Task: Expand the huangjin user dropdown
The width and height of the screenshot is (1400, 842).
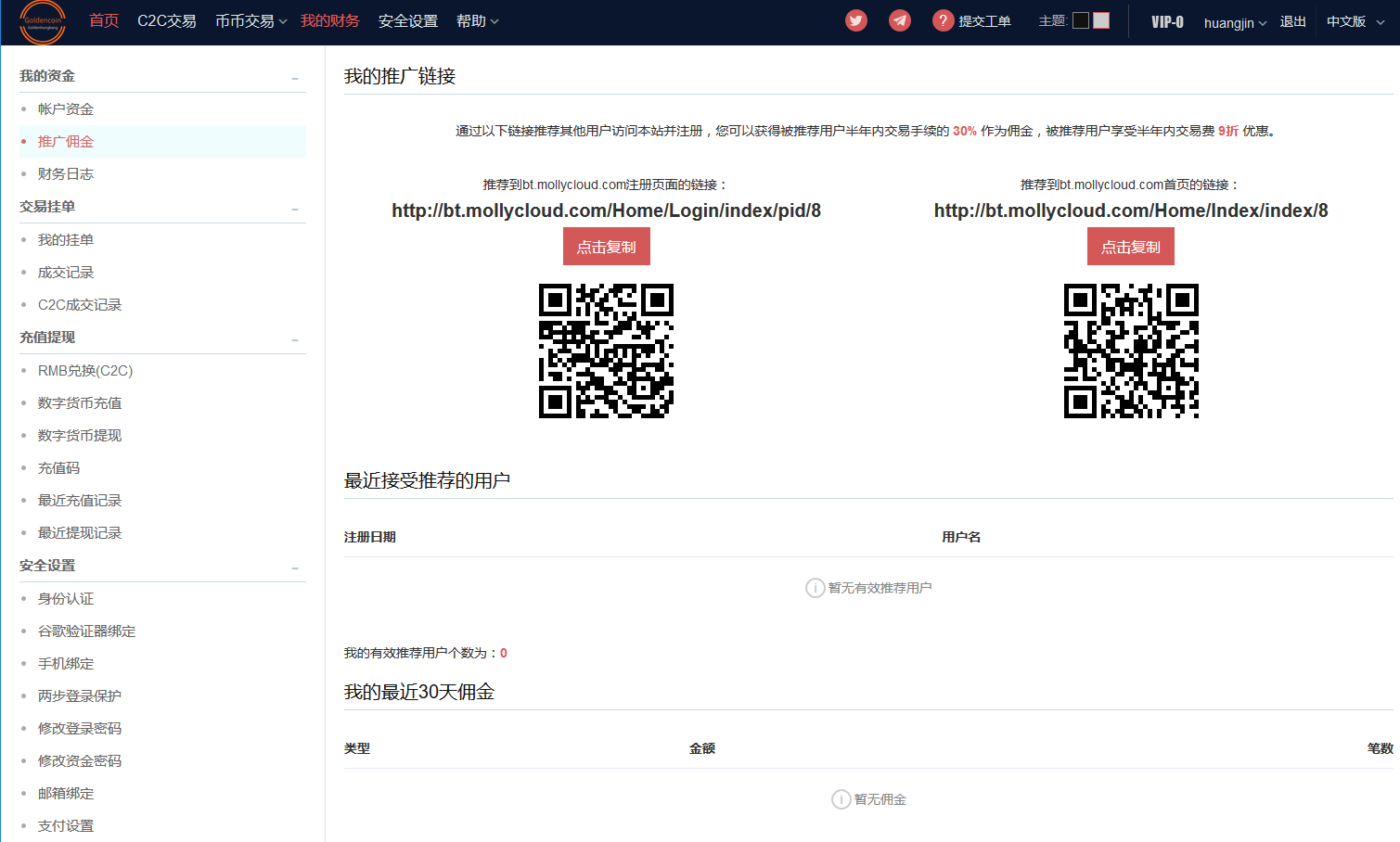Action: pyautogui.click(x=1235, y=22)
